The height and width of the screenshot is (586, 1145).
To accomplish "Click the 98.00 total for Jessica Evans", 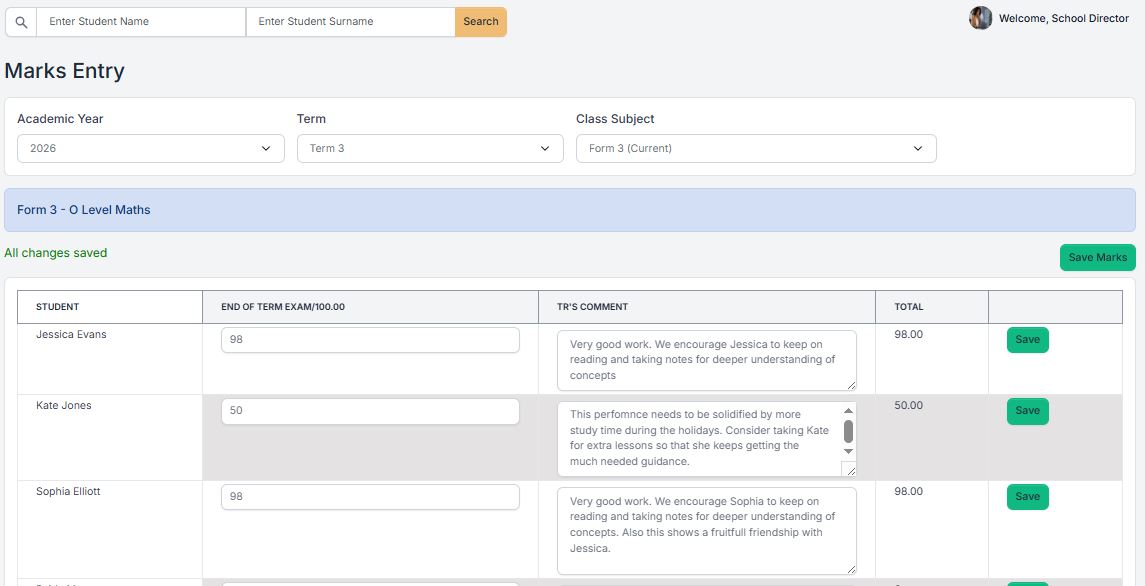I will pos(908,335).
